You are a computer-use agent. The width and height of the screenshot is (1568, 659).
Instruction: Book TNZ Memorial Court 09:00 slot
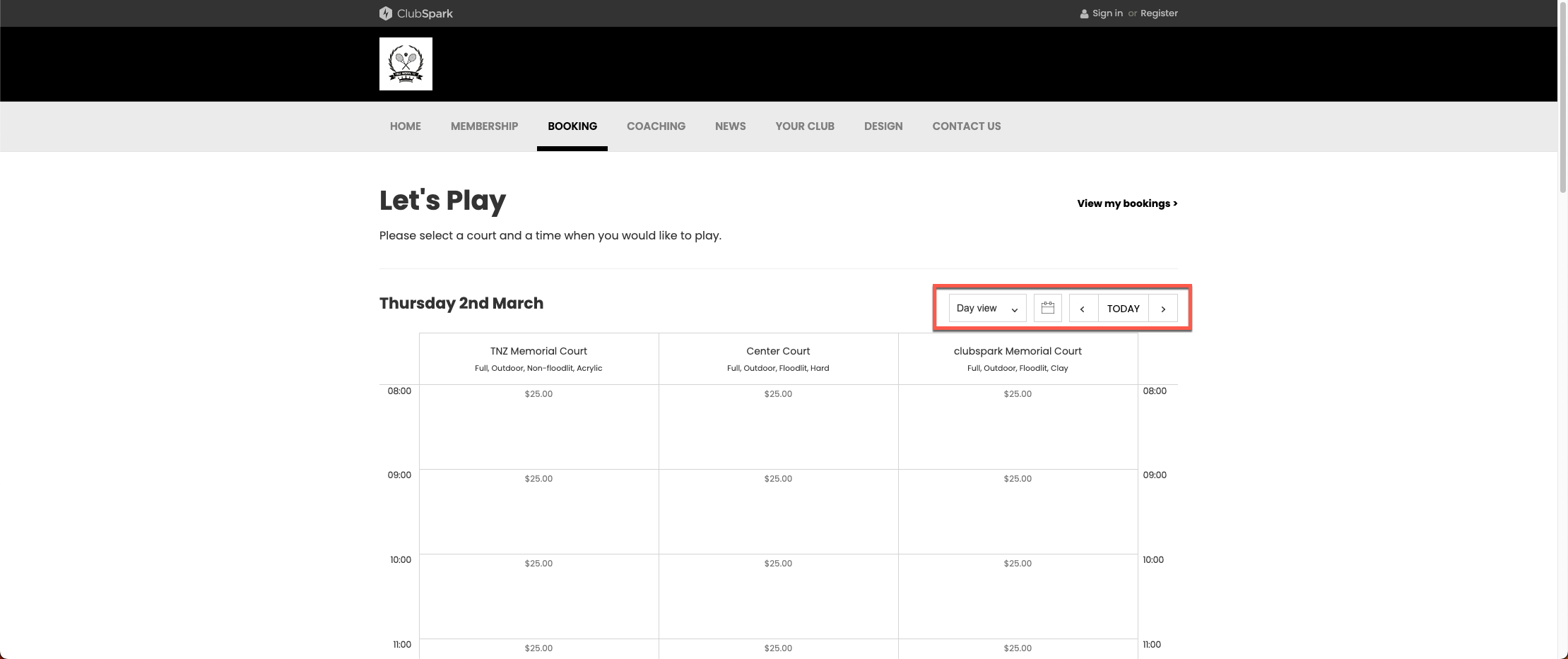(x=539, y=511)
